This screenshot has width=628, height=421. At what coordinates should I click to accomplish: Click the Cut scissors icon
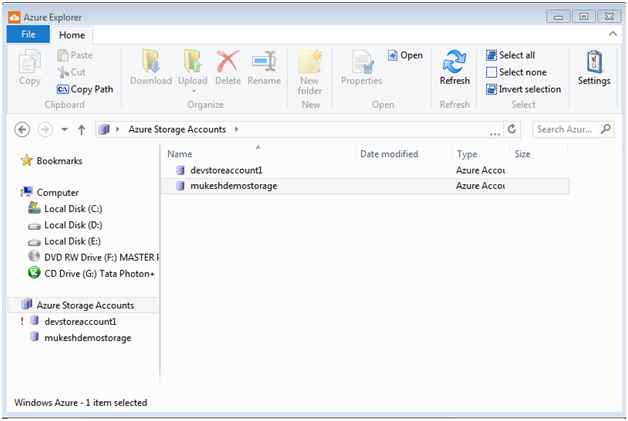coord(63,72)
